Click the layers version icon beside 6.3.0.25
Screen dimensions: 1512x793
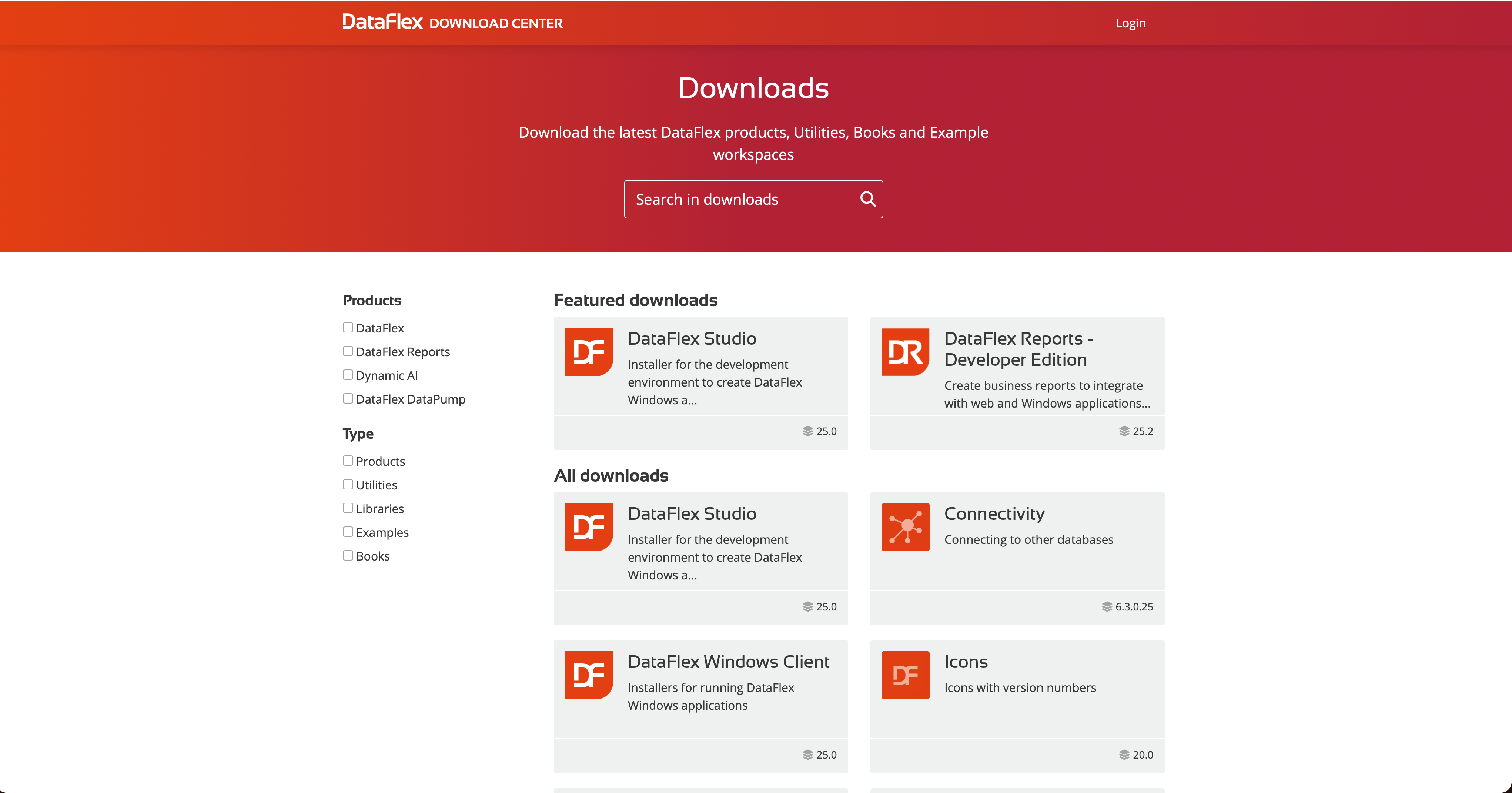[1107, 607]
